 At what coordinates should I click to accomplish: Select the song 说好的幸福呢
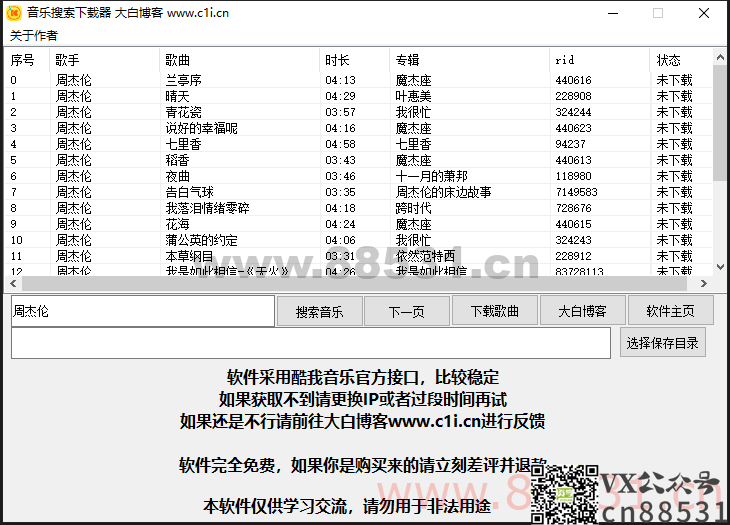pos(202,128)
